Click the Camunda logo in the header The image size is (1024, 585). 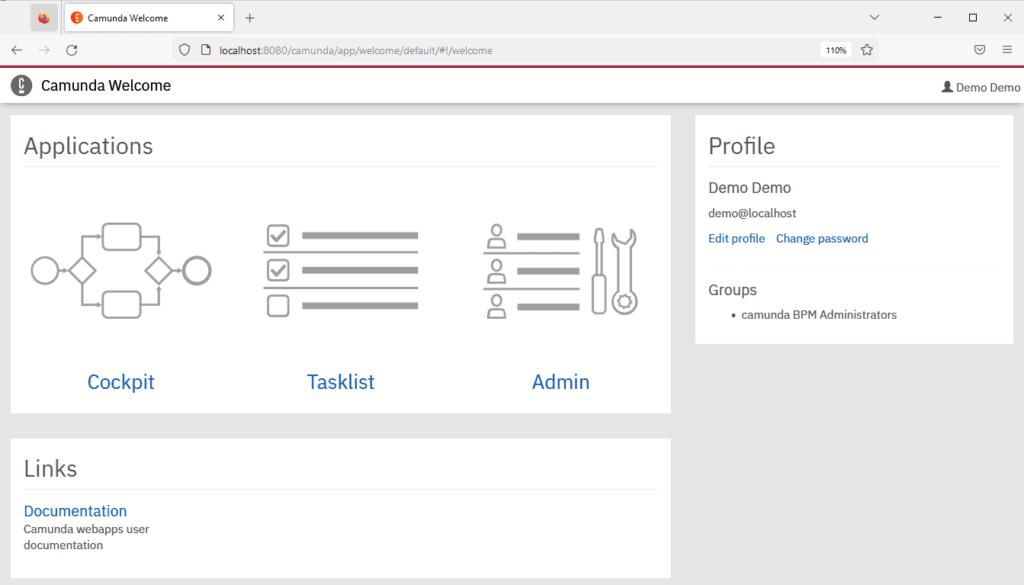pos(21,86)
